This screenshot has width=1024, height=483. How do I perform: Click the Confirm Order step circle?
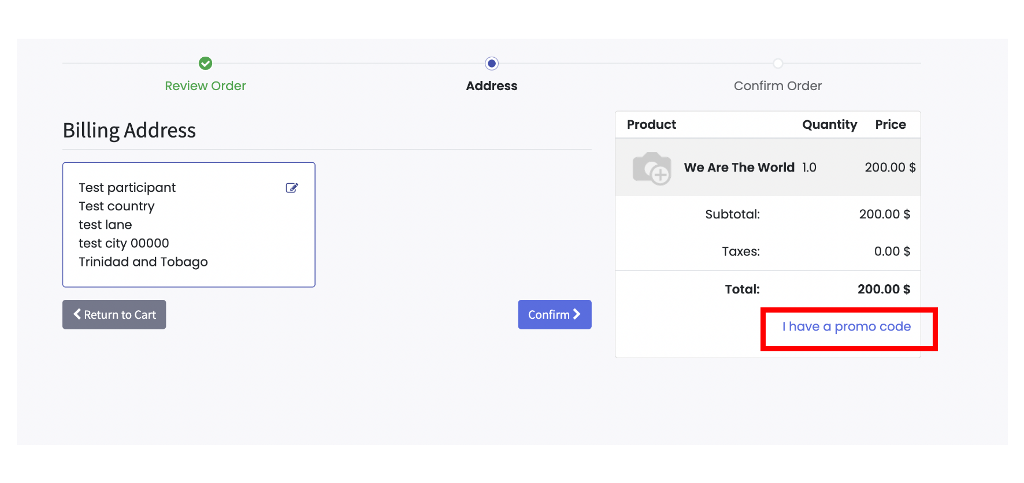point(778,63)
